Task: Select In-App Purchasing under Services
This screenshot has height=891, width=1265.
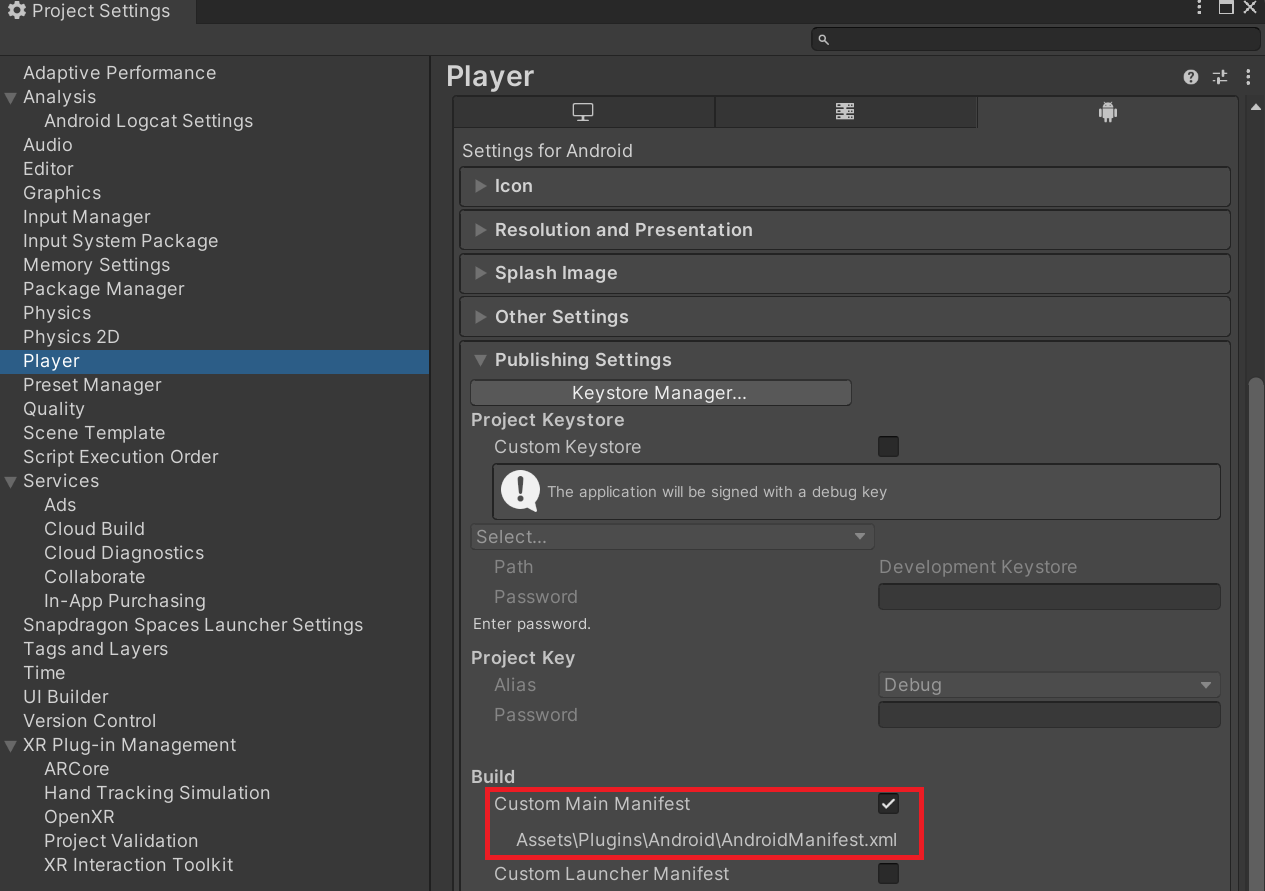Action: pos(125,601)
